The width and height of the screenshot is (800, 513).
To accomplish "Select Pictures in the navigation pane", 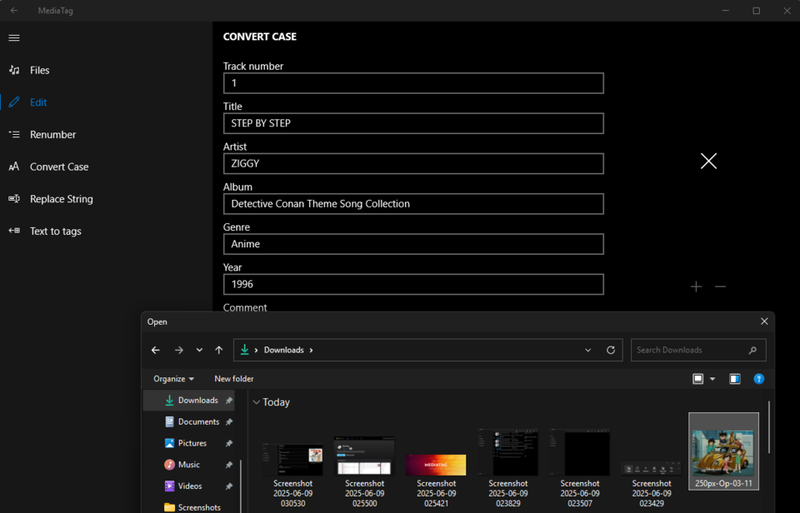I will (191, 444).
